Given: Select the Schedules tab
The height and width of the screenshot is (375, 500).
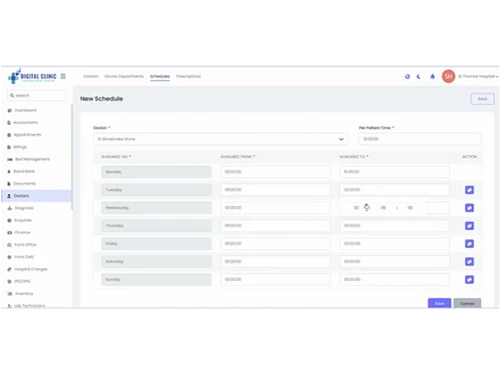Looking at the screenshot, I should [x=160, y=76].
